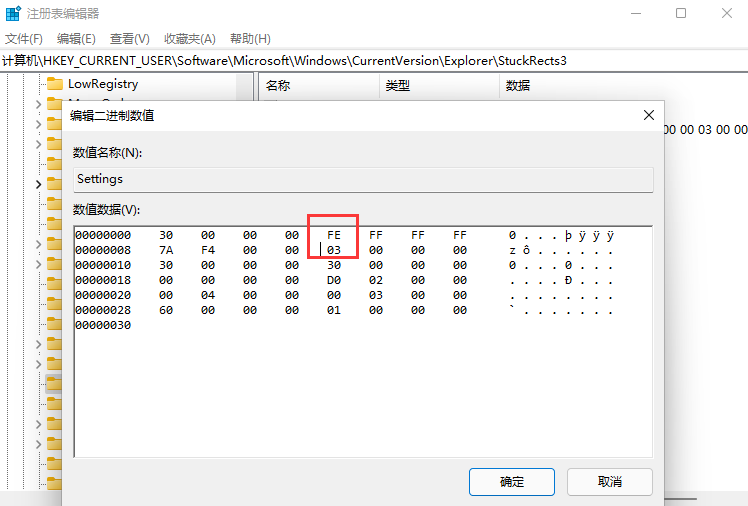Screen dimensions: 748x506
Task: Cancel with the 取消 button
Action: point(609,482)
